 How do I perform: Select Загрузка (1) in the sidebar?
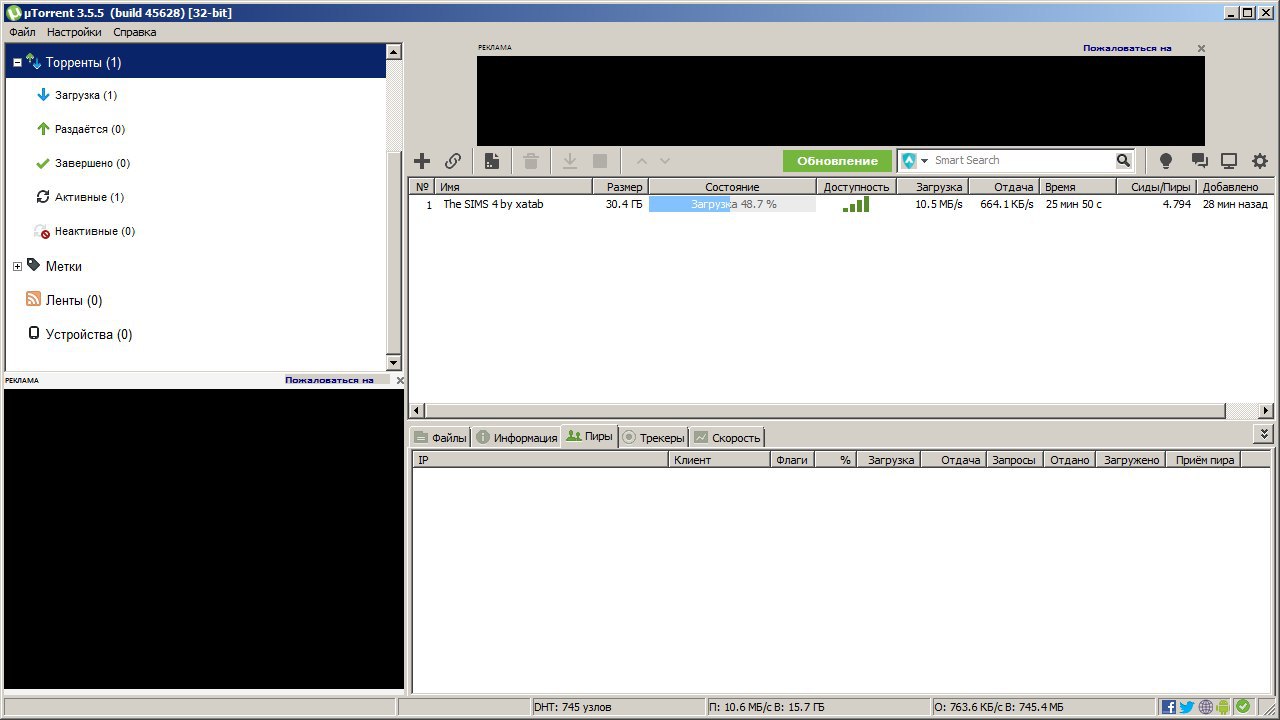click(85, 96)
